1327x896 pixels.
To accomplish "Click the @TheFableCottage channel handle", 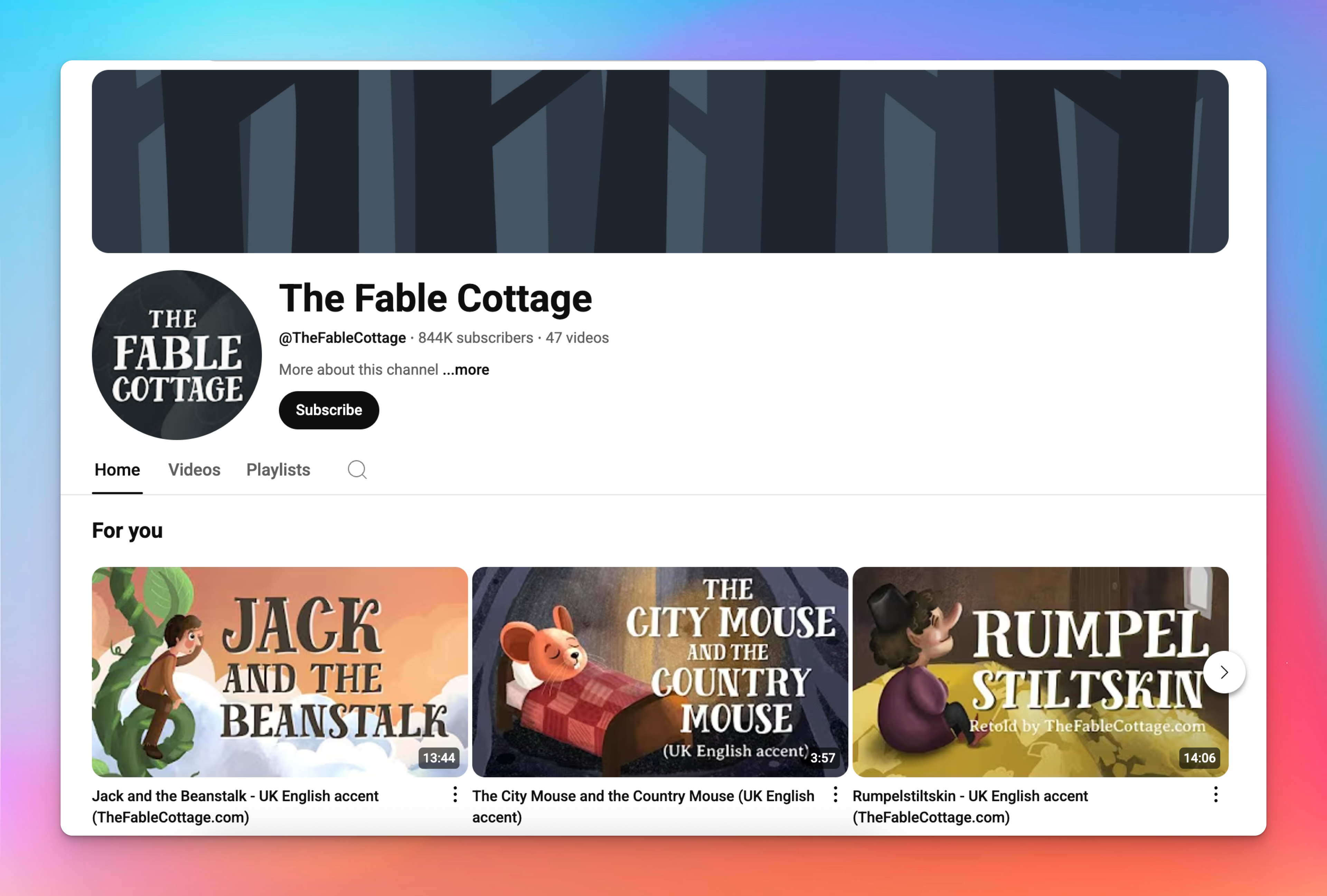I will pos(342,338).
